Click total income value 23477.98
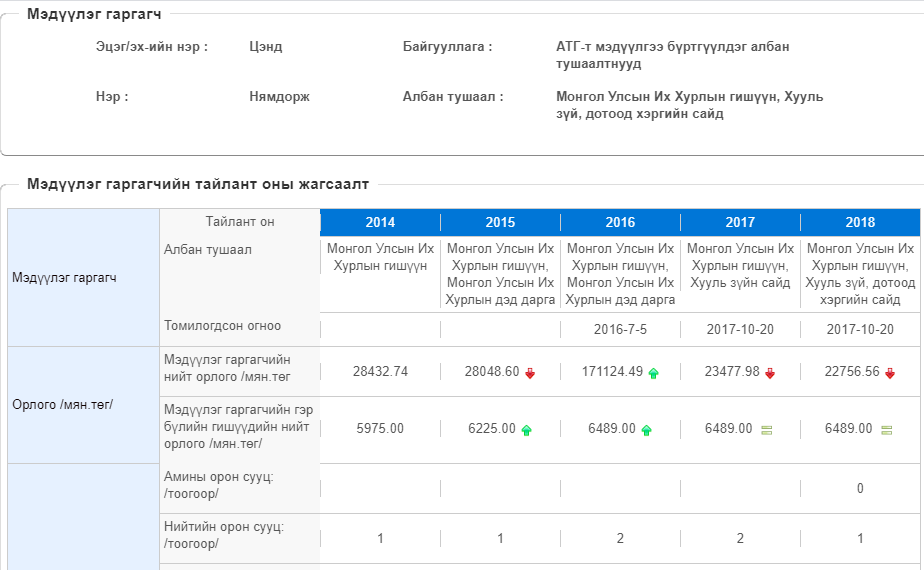This screenshot has height=570, width=924. [x=732, y=371]
